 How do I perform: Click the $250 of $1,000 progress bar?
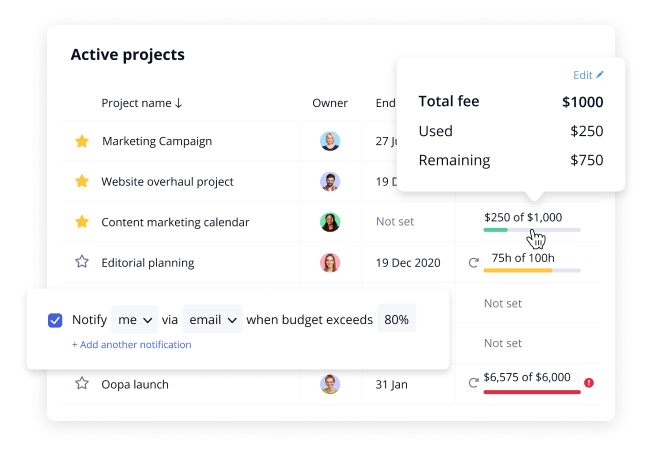coord(531,230)
